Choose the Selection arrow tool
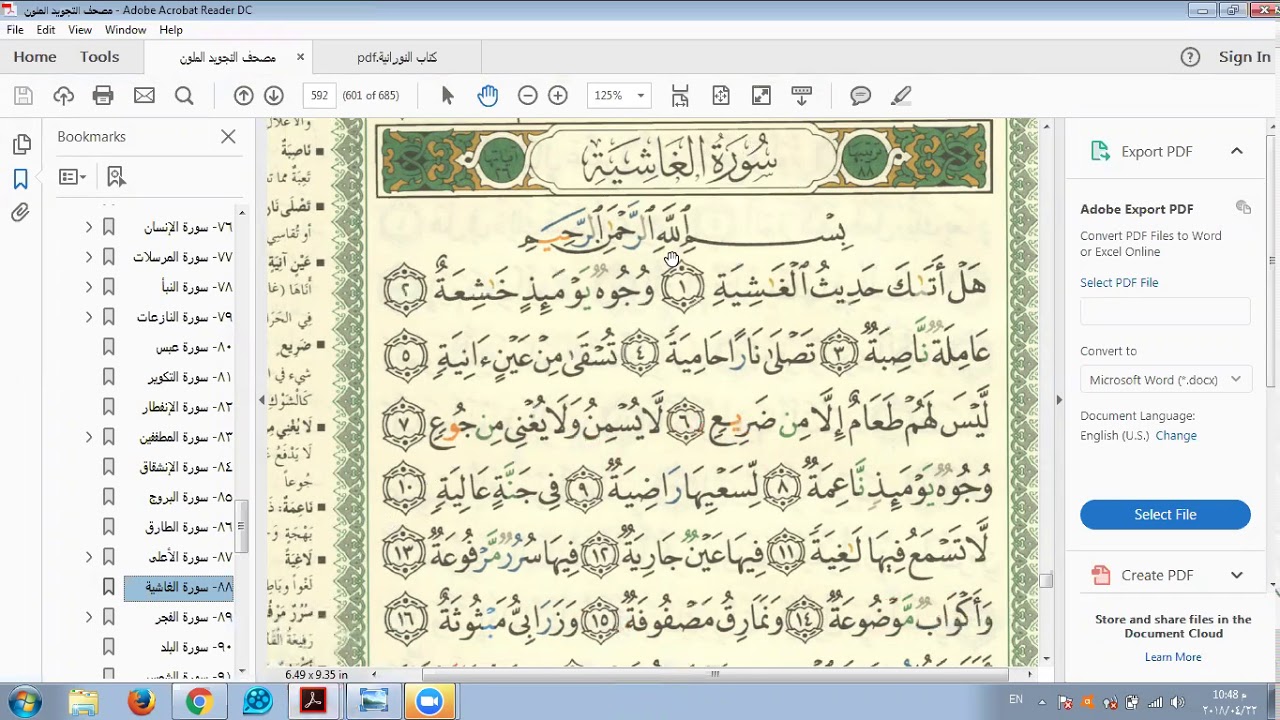1280x720 pixels. (447, 96)
